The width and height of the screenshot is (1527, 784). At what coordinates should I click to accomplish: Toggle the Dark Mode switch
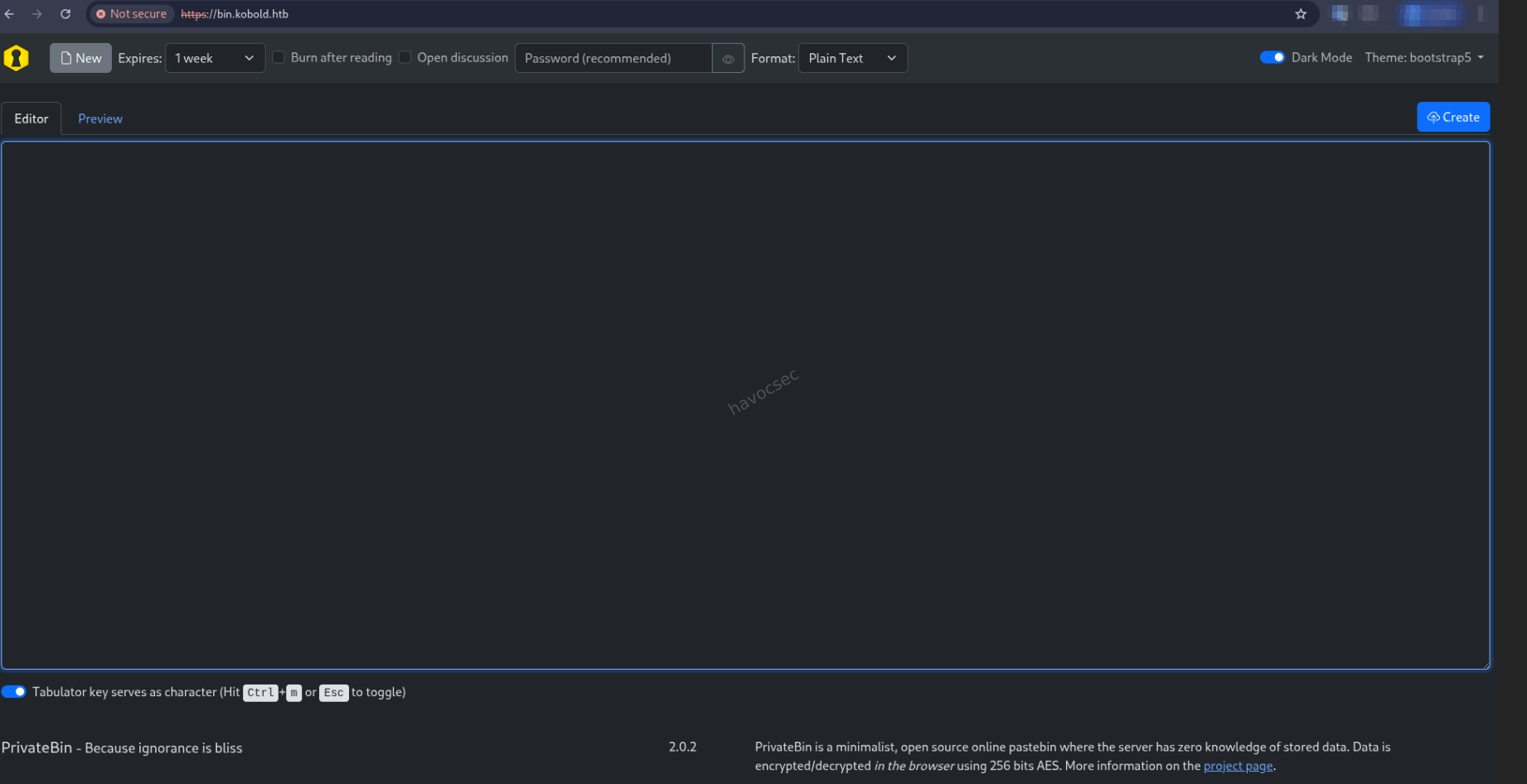click(1272, 57)
